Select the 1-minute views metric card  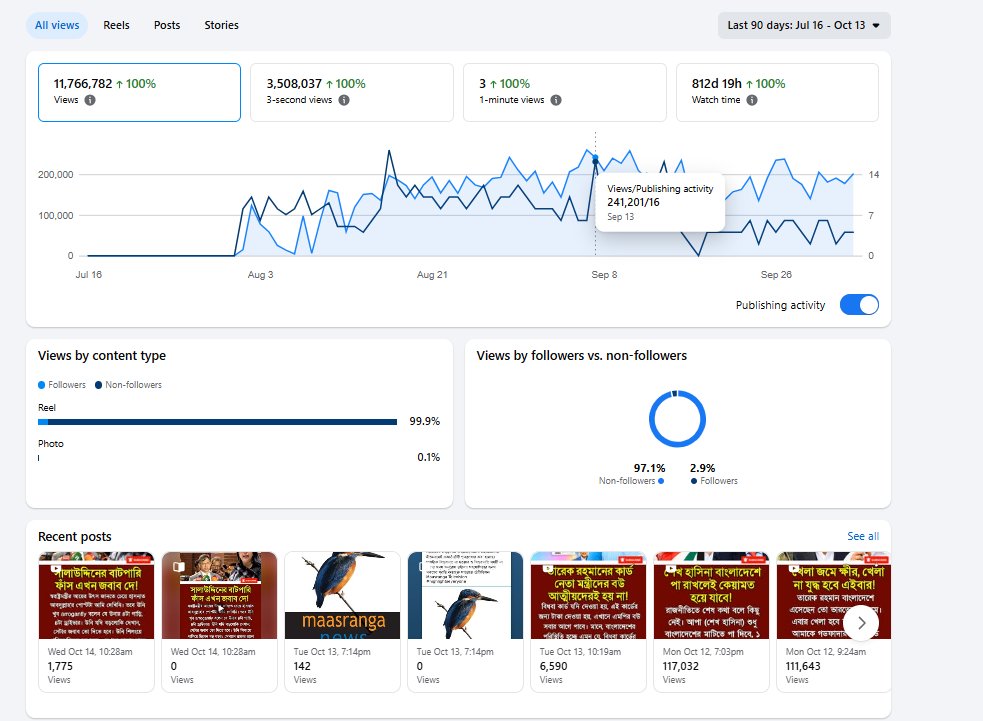point(565,92)
